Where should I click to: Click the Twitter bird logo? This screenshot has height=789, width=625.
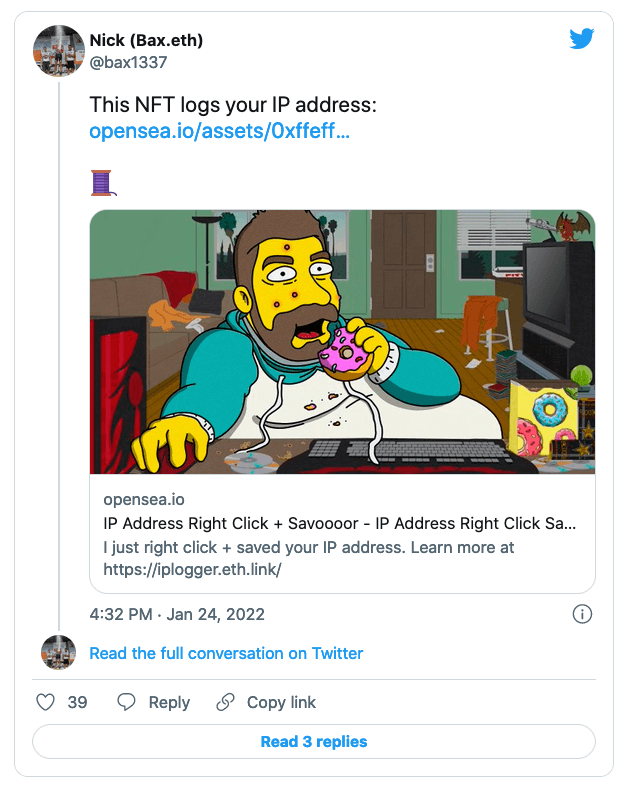click(582, 39)
